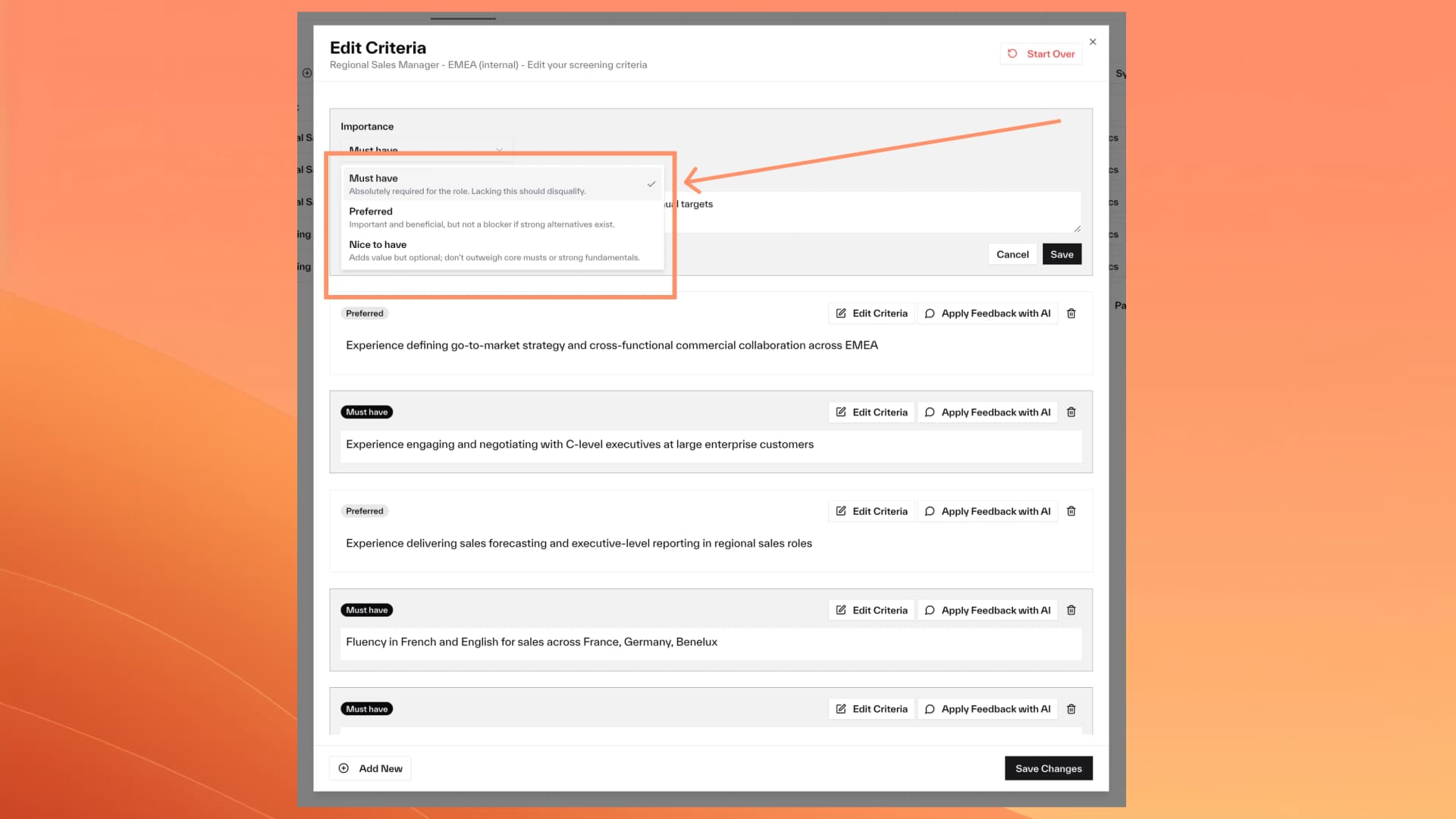
Task: Apply AI feedback to C-level executives criterion
Action: coord(987,413)
